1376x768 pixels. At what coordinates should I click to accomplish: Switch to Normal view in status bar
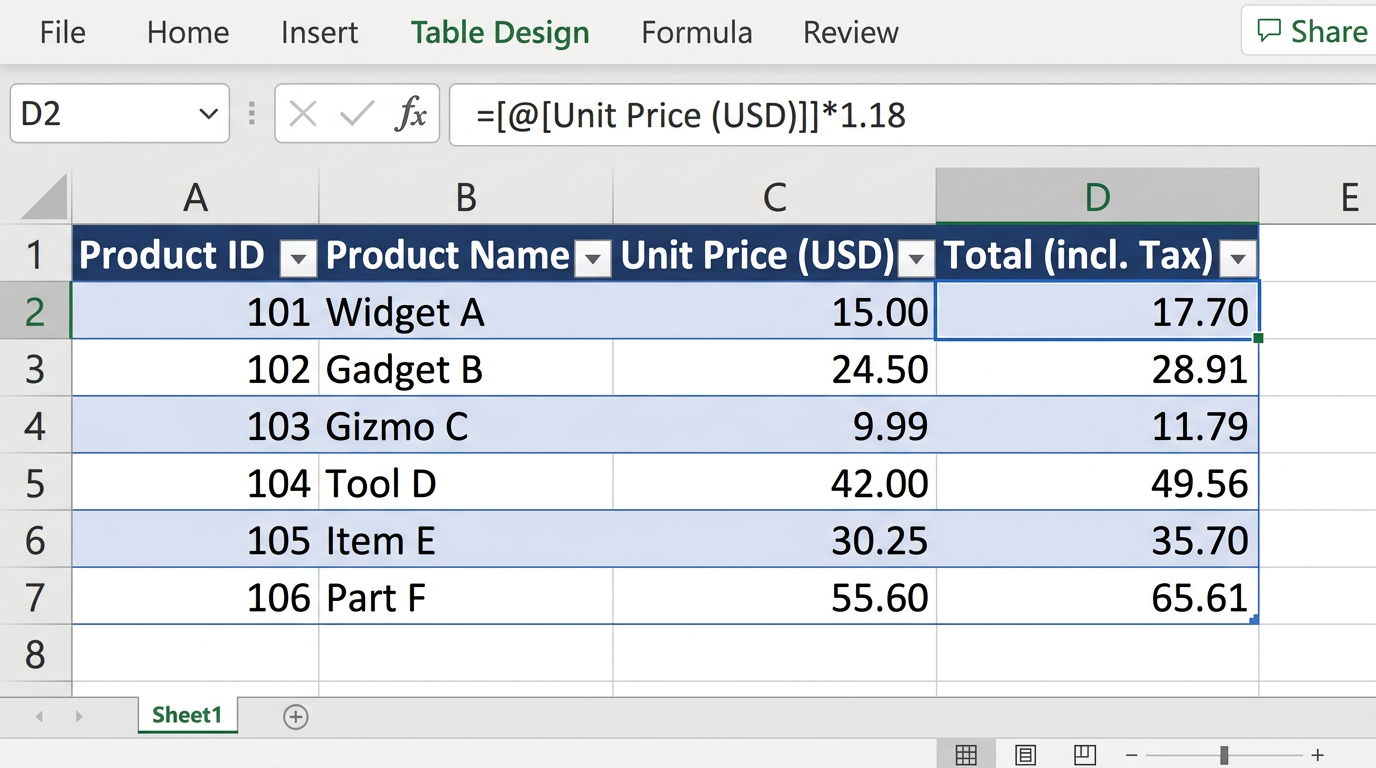coord(966,755)
